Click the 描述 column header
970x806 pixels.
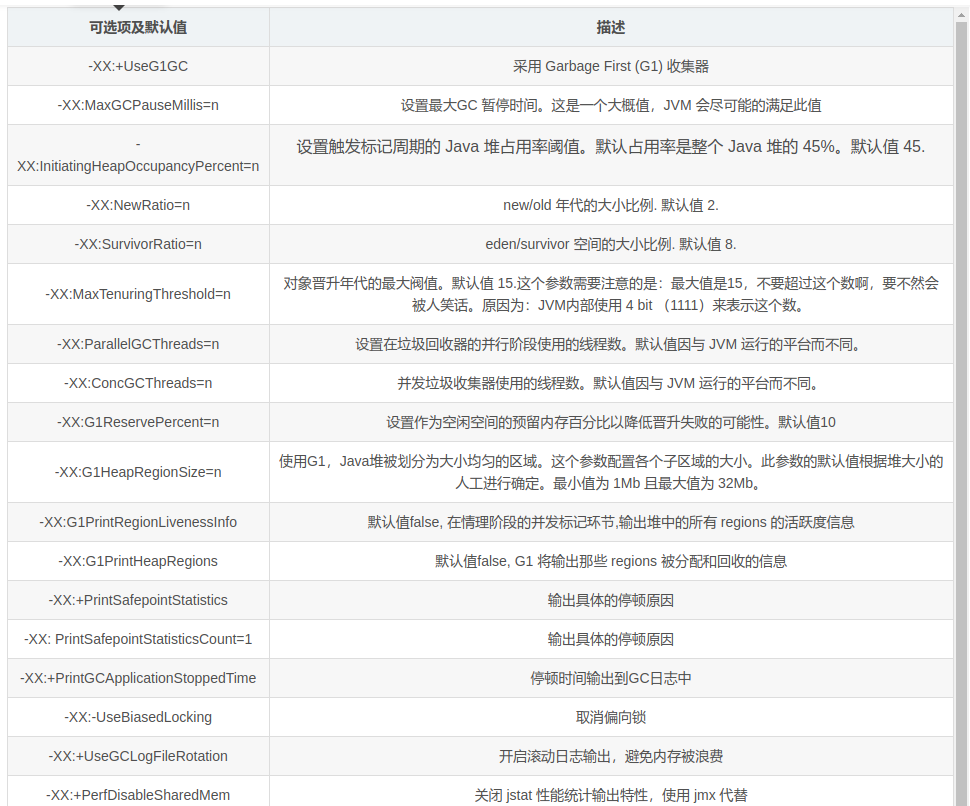(x=610, y=28)
